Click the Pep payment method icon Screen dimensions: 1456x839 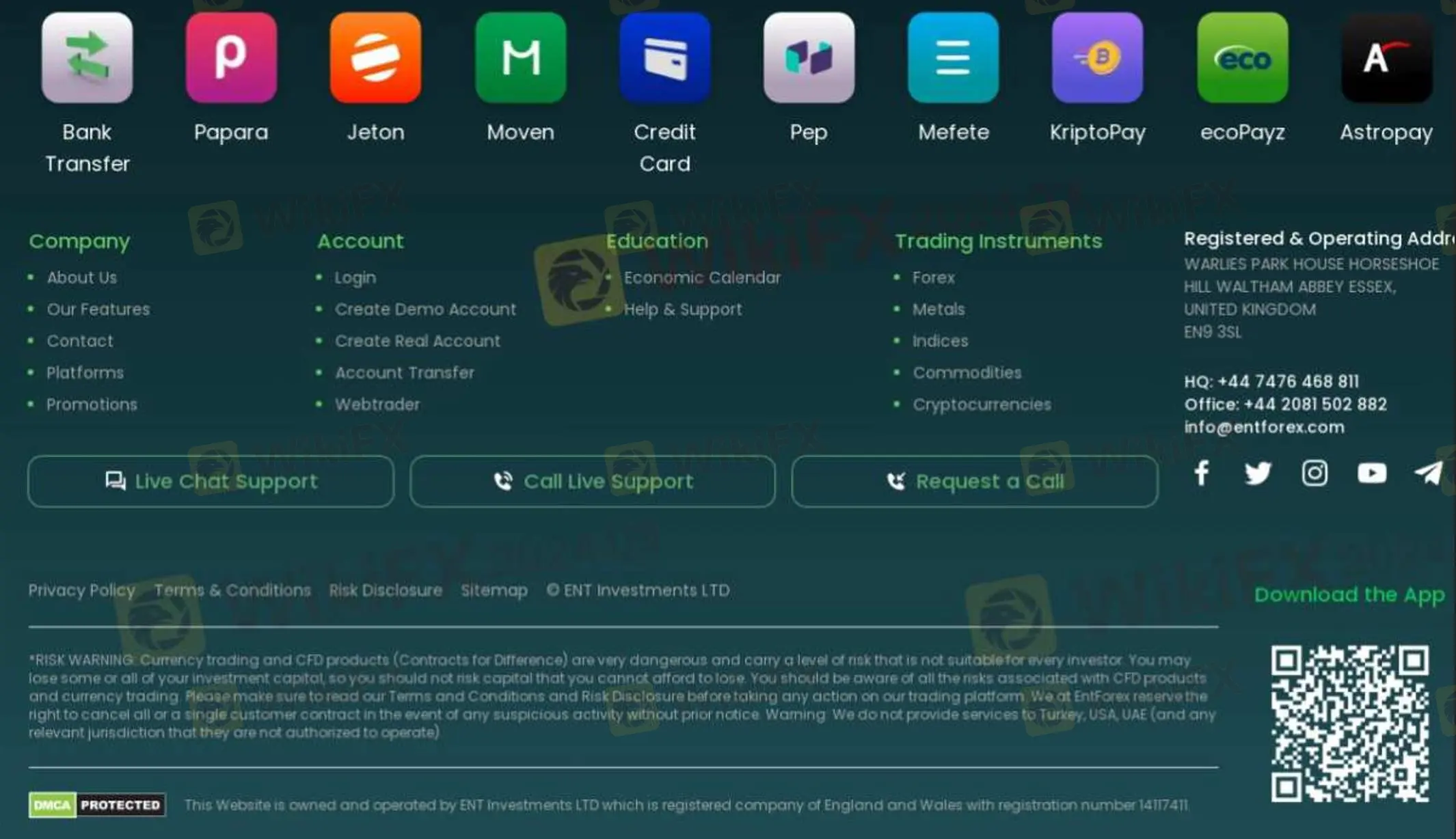coord(810,58)
